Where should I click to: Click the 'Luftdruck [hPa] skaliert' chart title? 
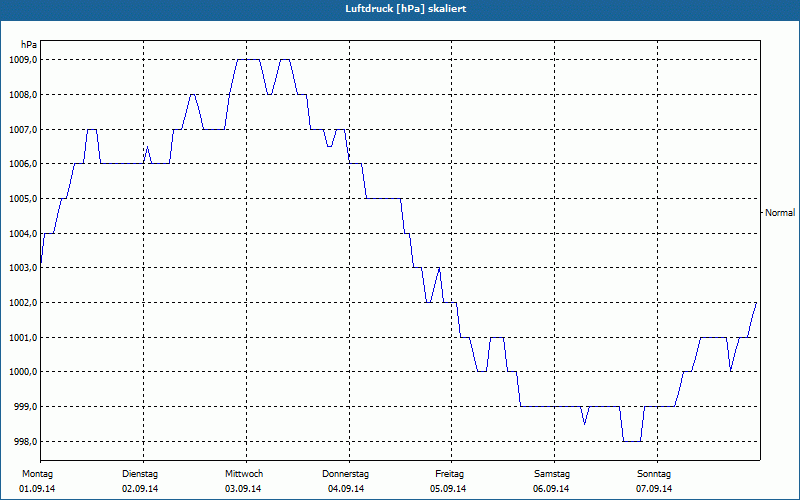(x=405, y=9)
